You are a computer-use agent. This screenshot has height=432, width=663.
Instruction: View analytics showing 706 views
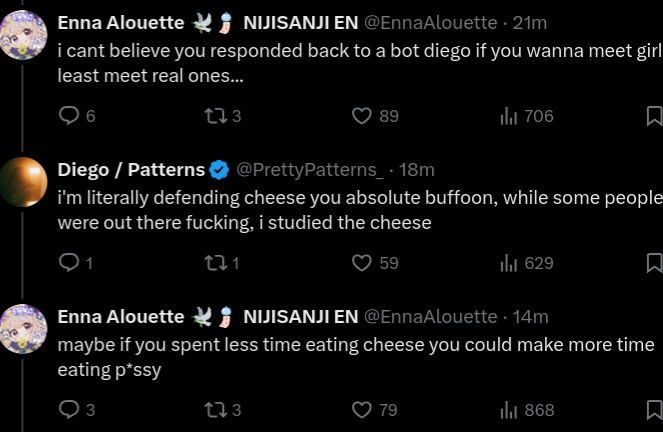[508, 116]
